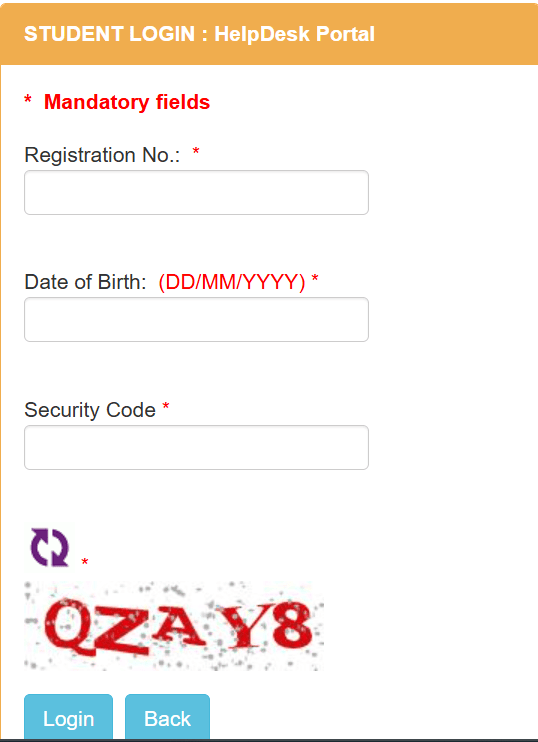The height and width of the screenshot is (742, 538).
Task: Click the asterisk beside Registration No. label
Action: [195, 151]
